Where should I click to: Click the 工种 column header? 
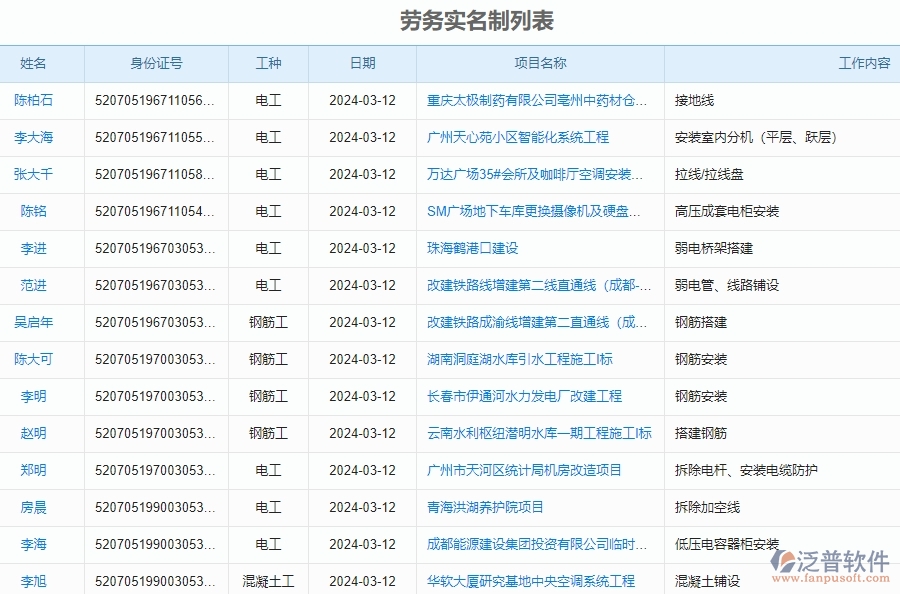[268, 63]
